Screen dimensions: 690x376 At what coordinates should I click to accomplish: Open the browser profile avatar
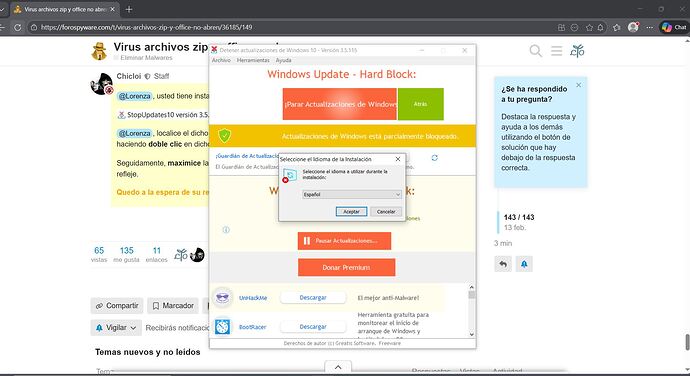[633, 27]
